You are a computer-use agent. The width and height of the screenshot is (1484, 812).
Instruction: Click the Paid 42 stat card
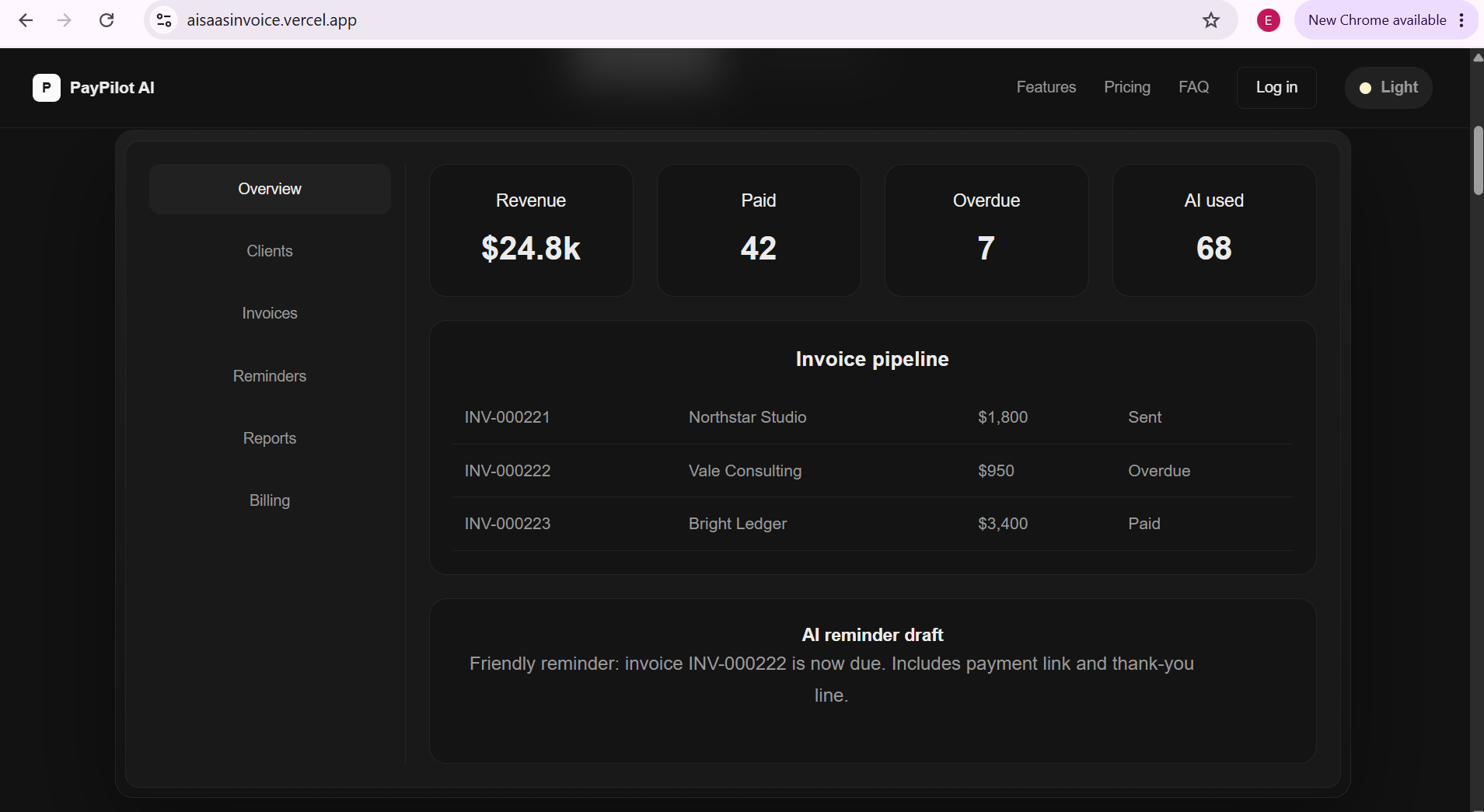759,230
